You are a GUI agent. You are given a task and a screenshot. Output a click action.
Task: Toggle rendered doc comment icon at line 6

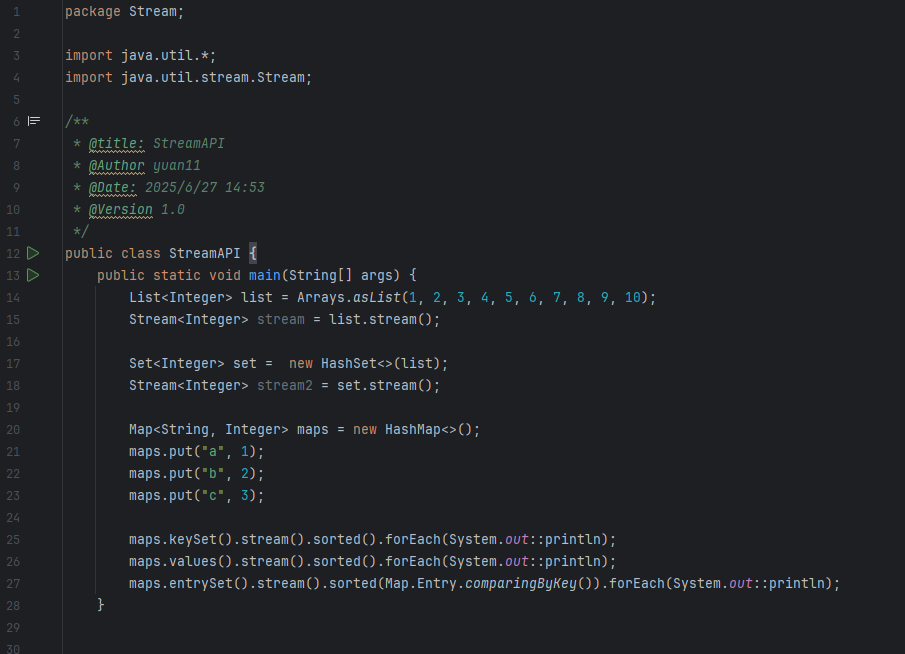[x=34, y=121]
